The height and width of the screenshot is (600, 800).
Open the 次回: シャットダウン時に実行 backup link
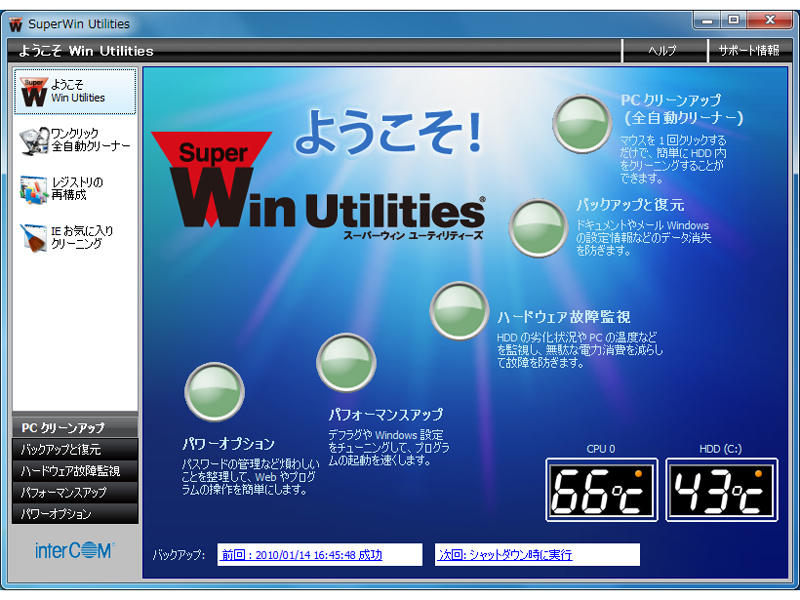click(505, 555)
